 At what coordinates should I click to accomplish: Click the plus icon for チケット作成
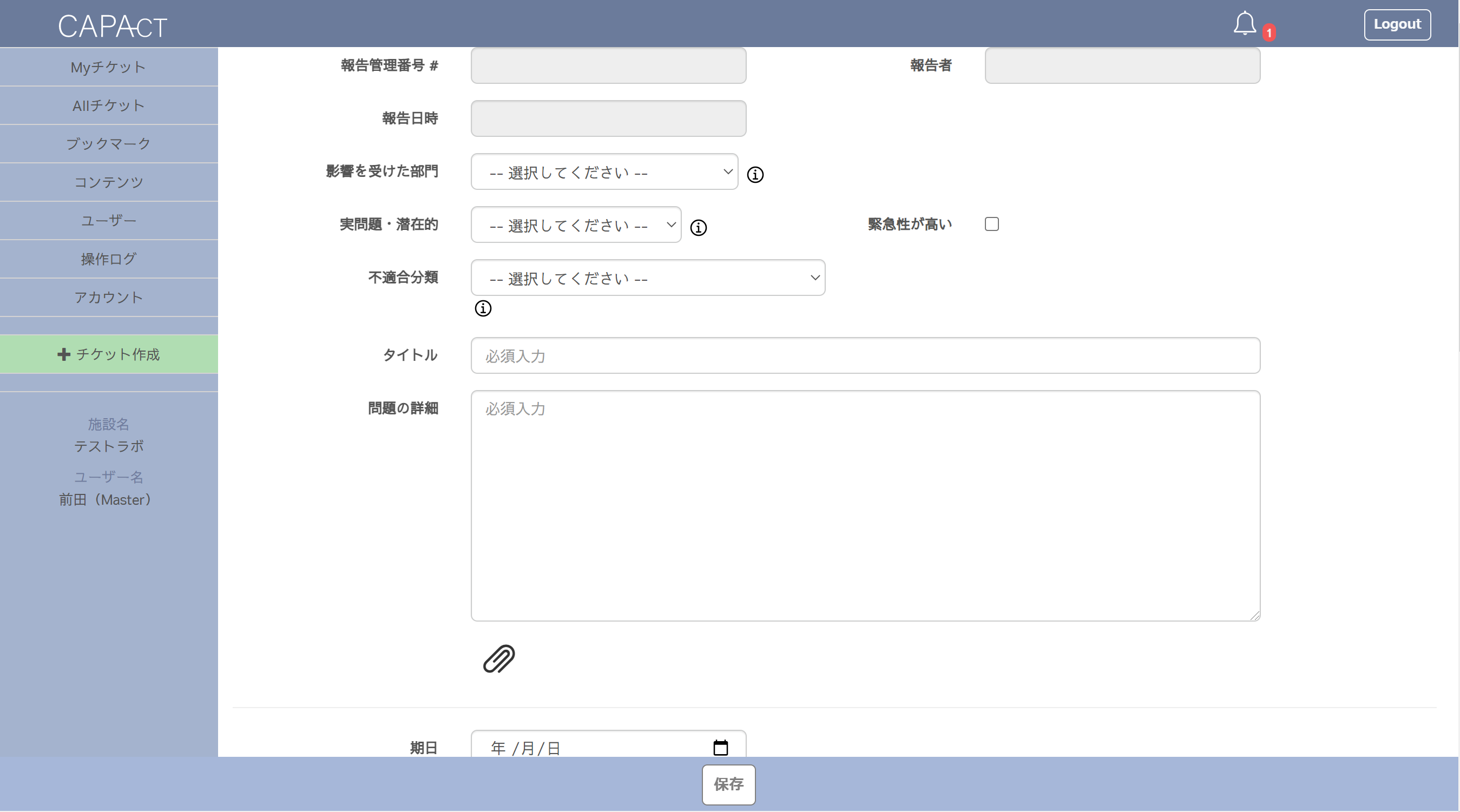(63, 354)
